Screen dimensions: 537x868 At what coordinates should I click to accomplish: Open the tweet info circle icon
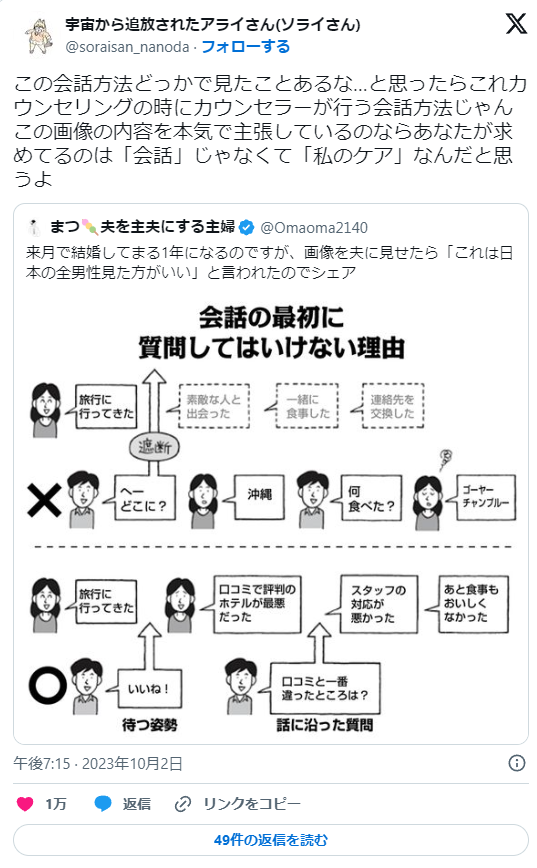coord(517,763)
